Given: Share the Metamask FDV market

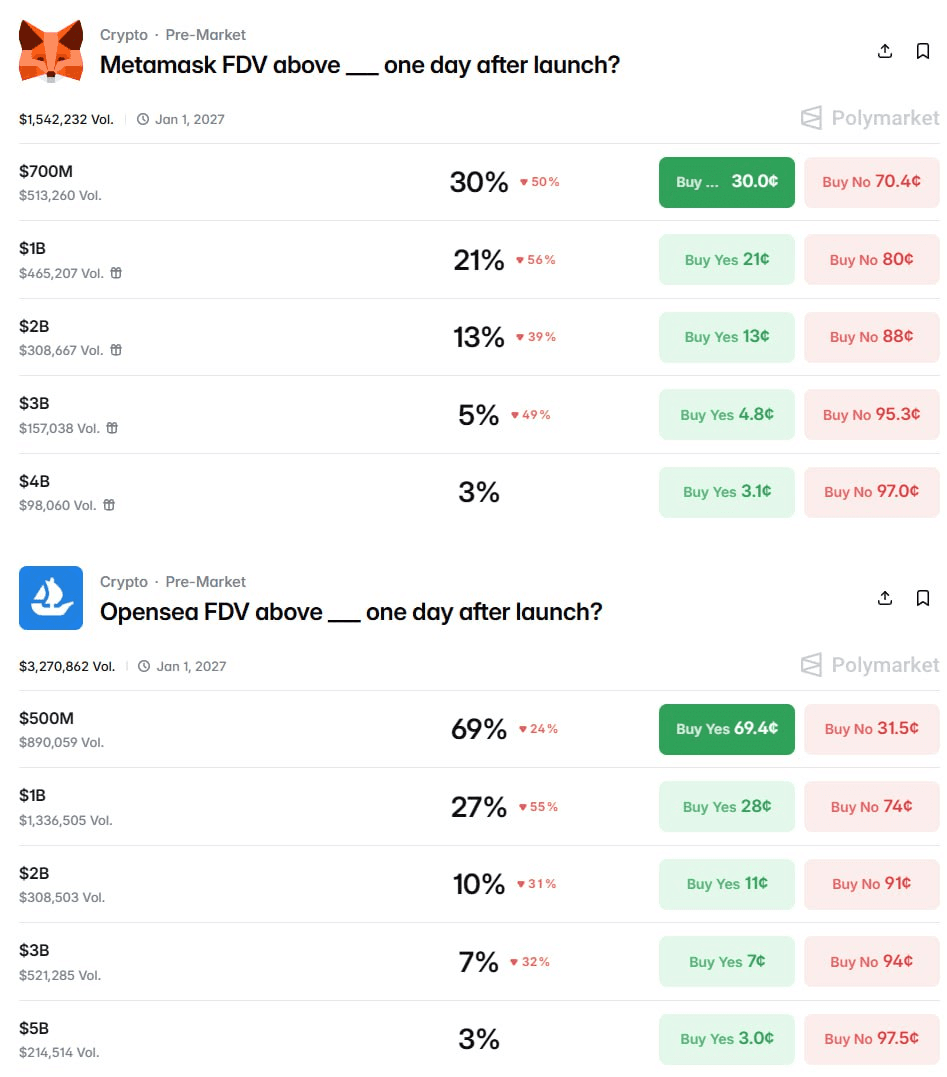Looking at the screenshot, I should pyautogui.click(x=885, y=51).
